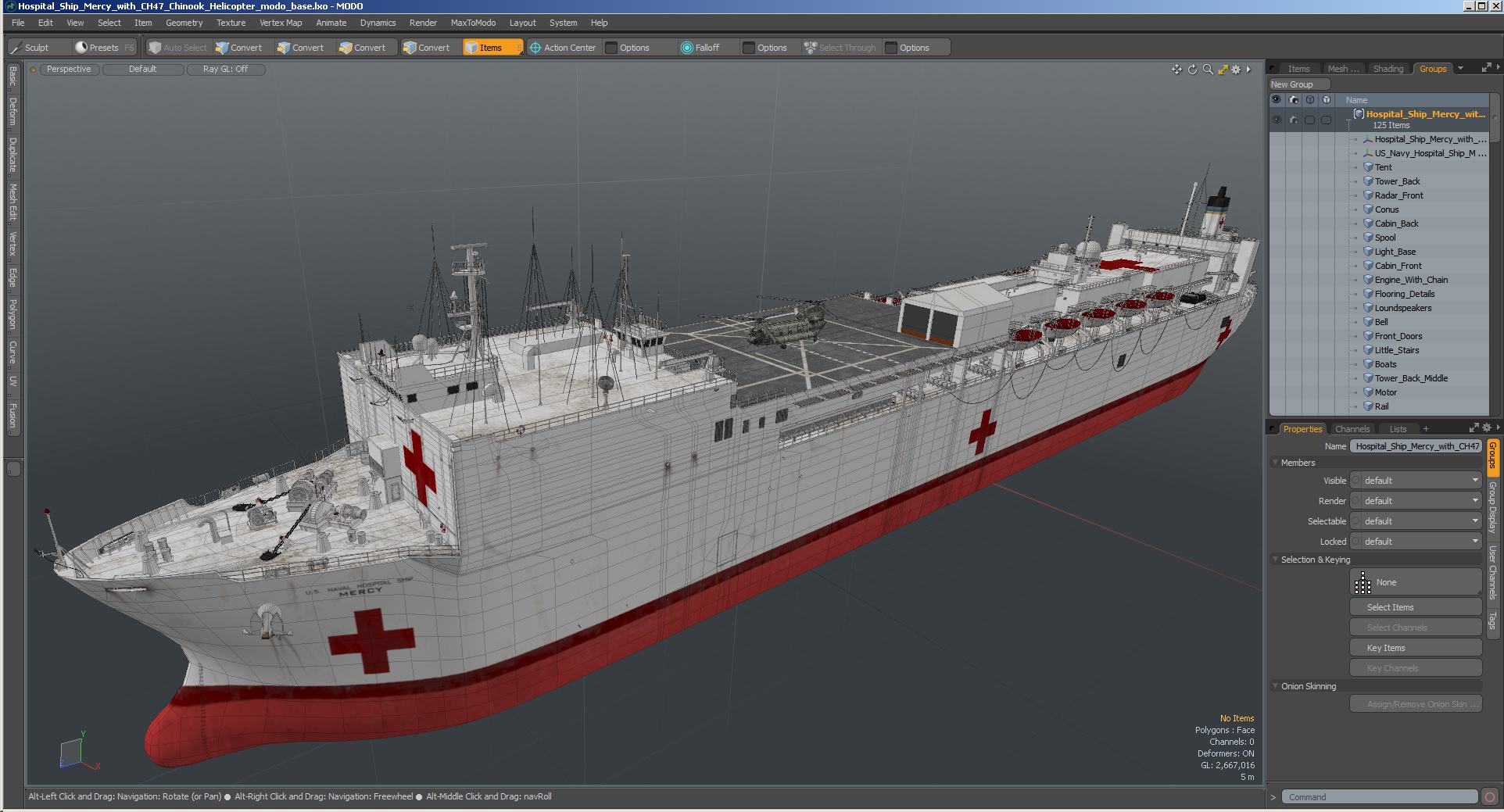Click the viewport pan (move arrows) icon
This screenshot has height=812, width=1504.
pos(1176,70)
